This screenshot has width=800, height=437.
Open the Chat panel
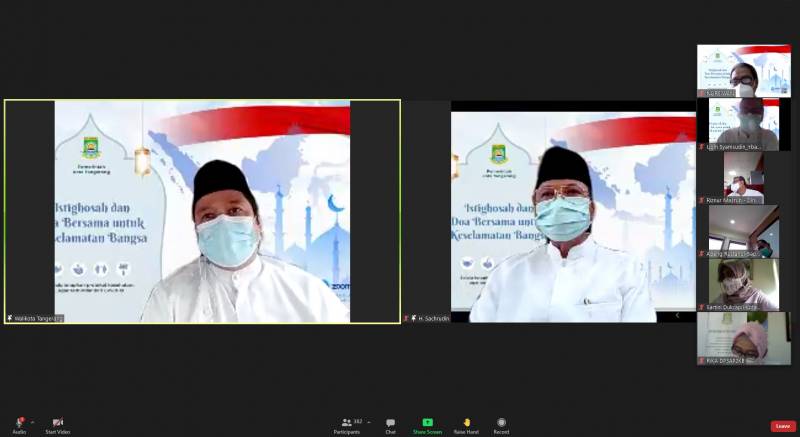tap(390, 425)
